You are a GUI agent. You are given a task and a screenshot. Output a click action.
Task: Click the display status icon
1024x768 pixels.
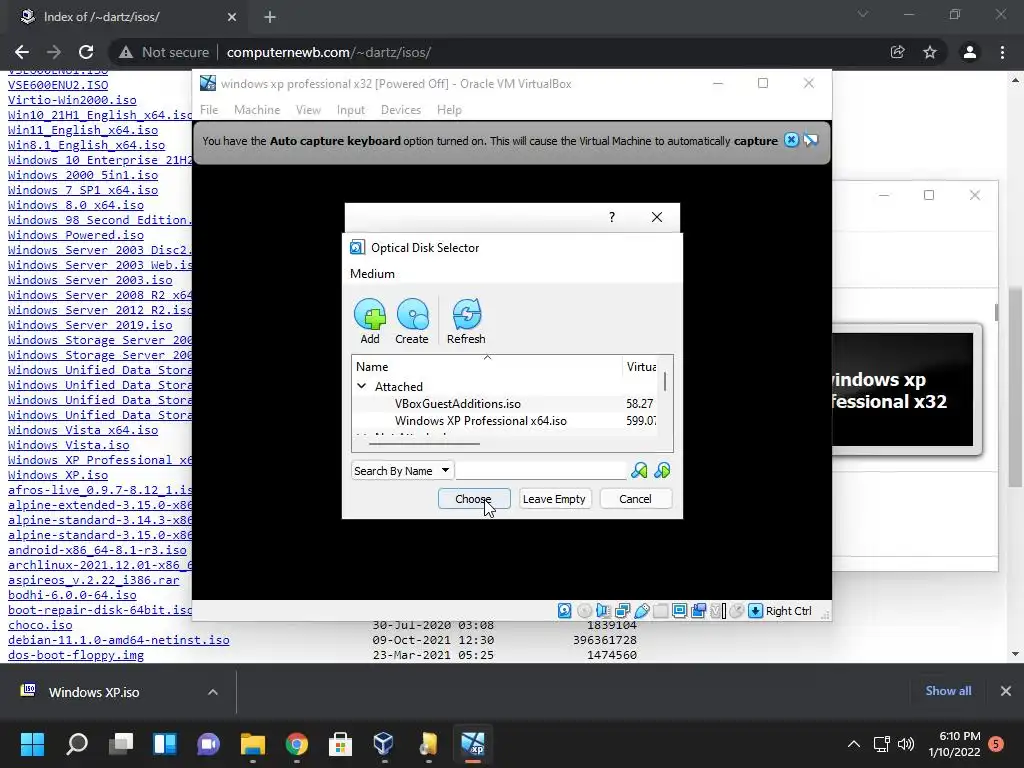point(679,611)
